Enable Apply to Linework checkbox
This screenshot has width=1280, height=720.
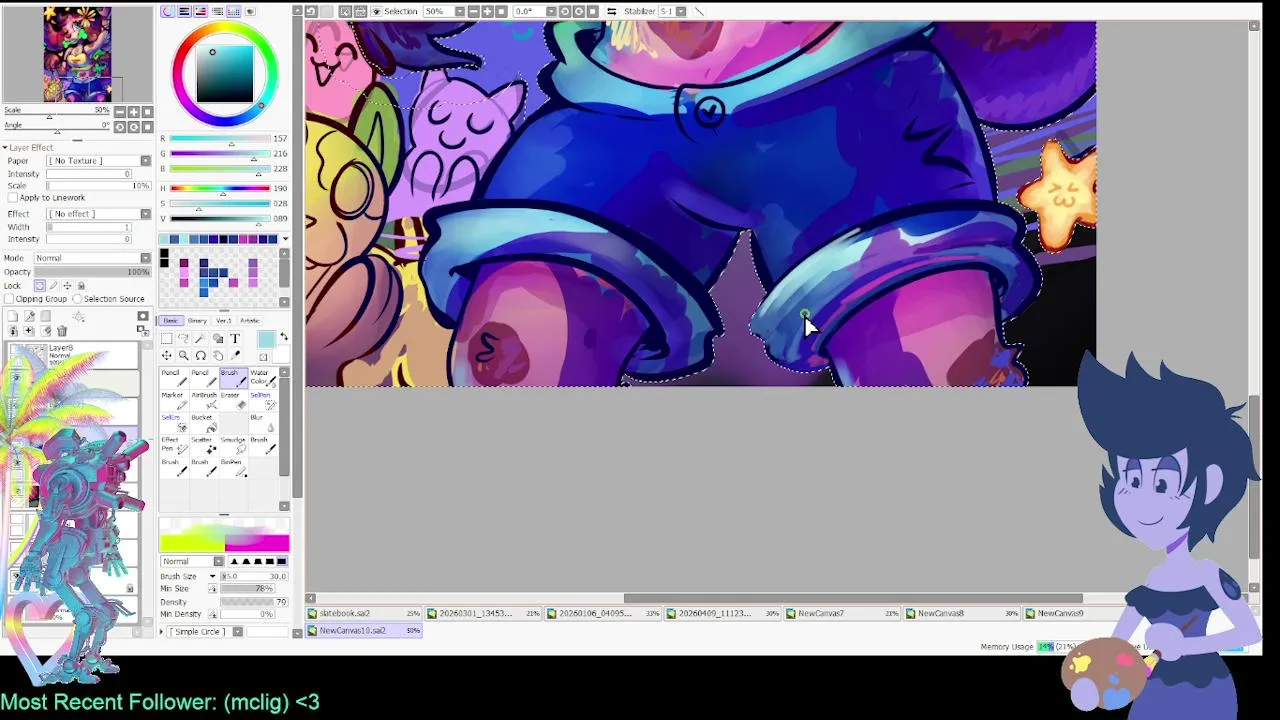point(13,198)
